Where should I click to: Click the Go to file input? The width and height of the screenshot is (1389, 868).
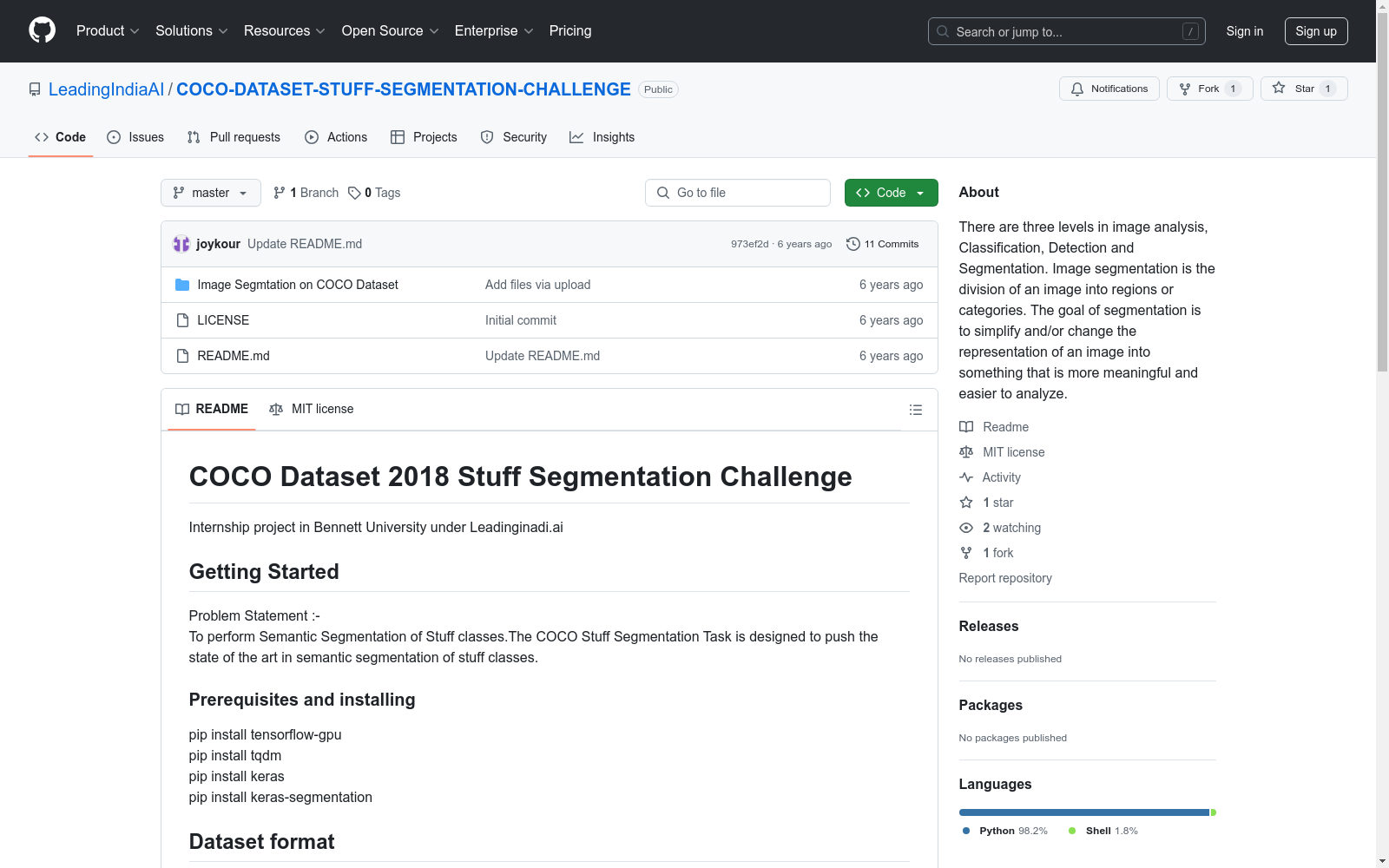tap(738, 193)
